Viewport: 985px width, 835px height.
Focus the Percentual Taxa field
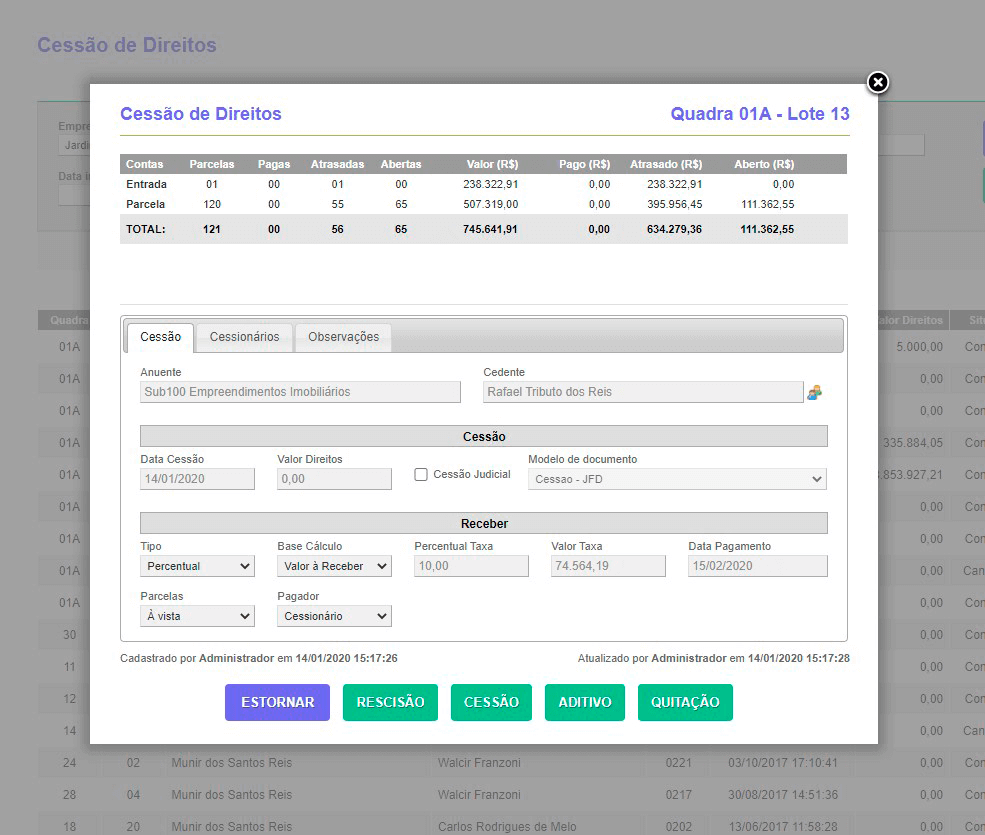471,566
